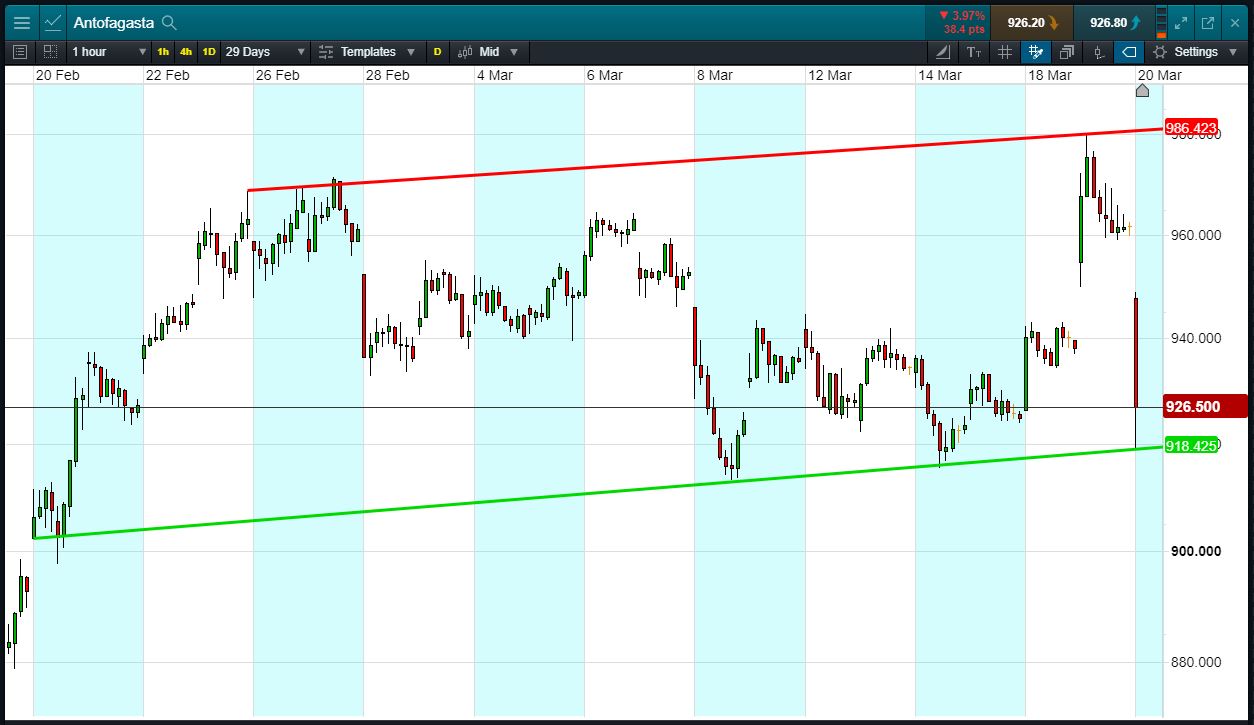Click the layout selection grid icon

[x=50, y=51]
